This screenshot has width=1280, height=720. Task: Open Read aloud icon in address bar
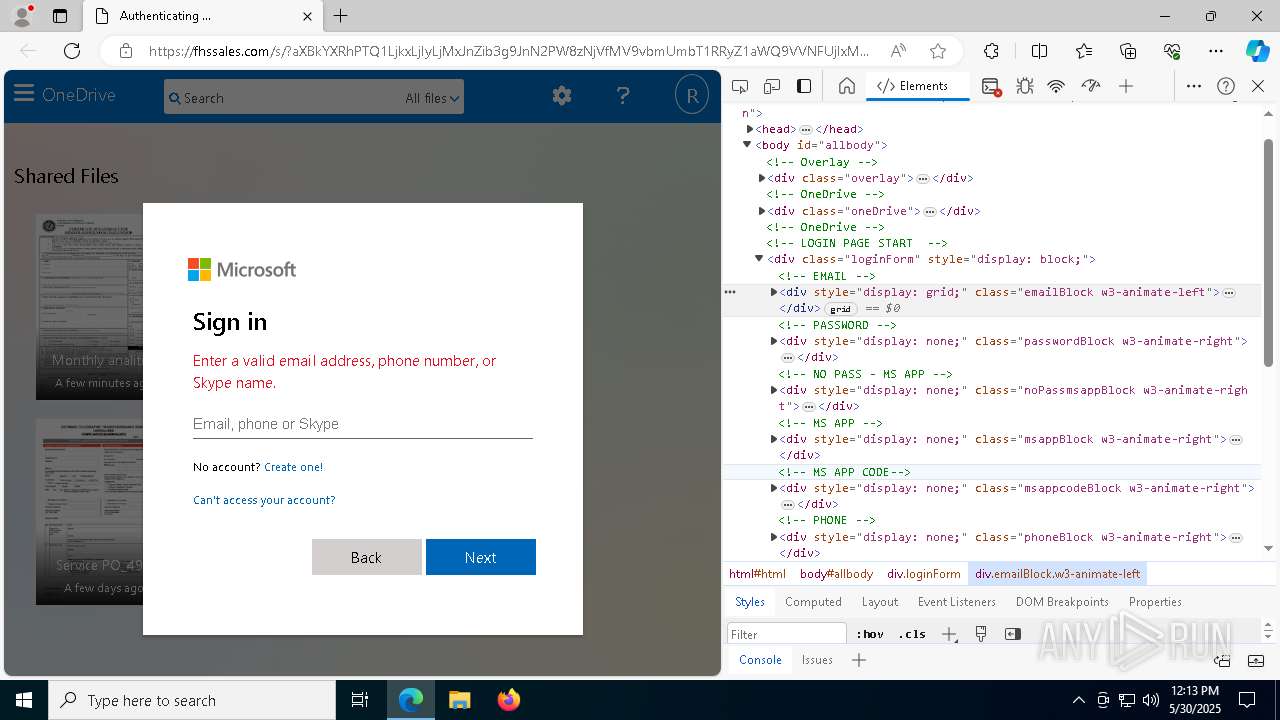(898, 51)
